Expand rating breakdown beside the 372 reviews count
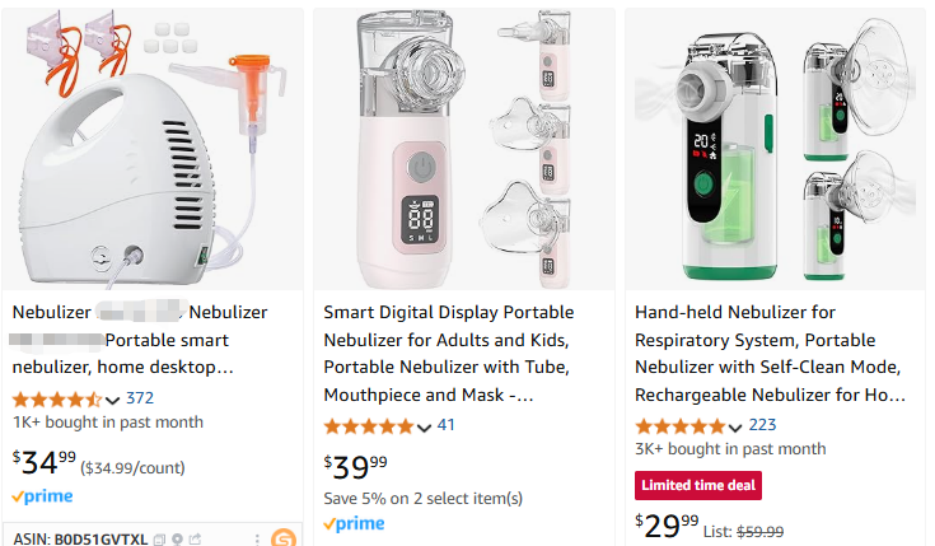Viewport: 935px width, 546px height. pyautogui.click(x=113, y=400)
